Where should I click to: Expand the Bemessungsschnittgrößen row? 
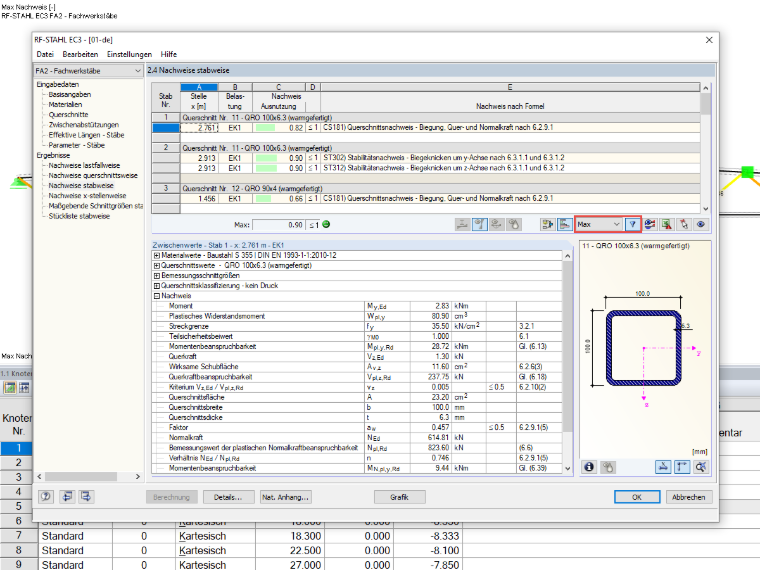(157, 276)
